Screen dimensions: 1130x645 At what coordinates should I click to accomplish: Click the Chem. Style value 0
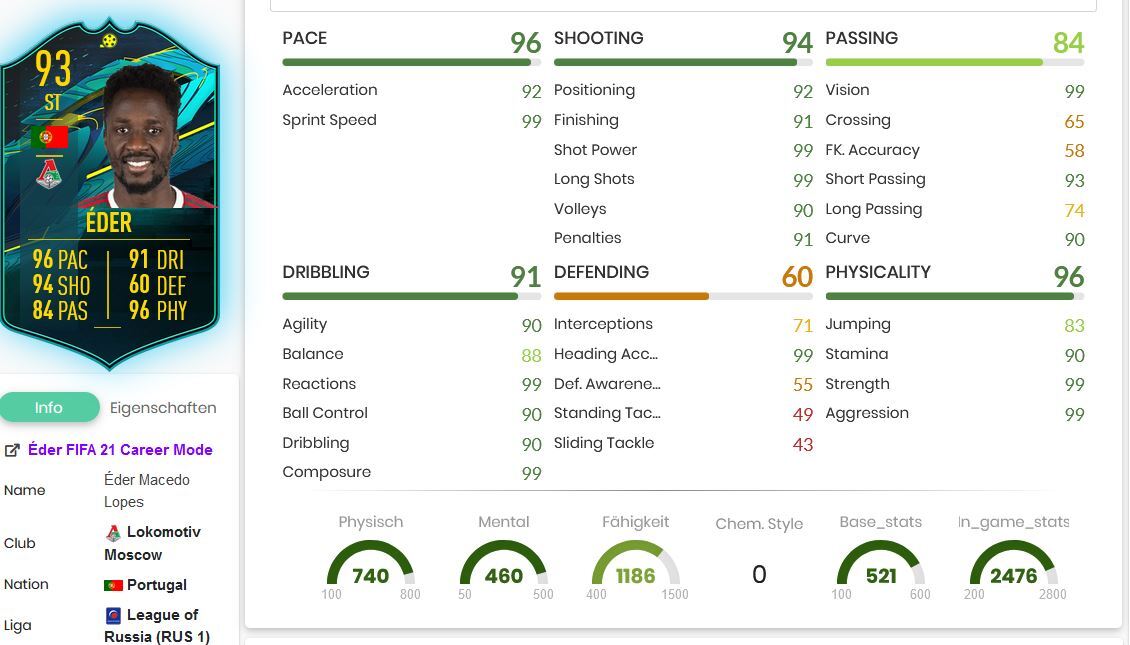coord(759,574)
